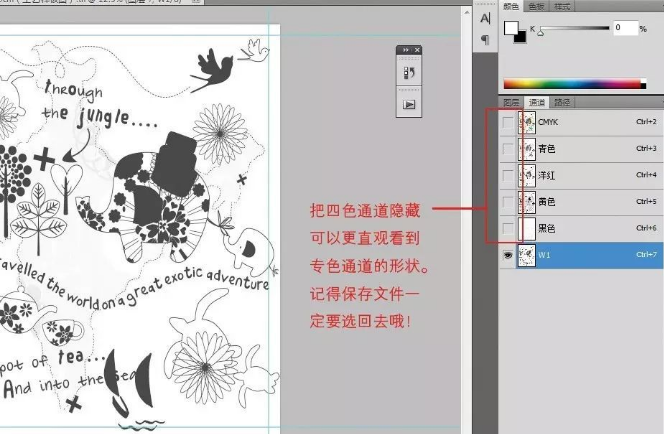The height and width of the screenshot is (434, 664).
Task: Switch to the 通道 tab
Action: click(x=537, y=102)
